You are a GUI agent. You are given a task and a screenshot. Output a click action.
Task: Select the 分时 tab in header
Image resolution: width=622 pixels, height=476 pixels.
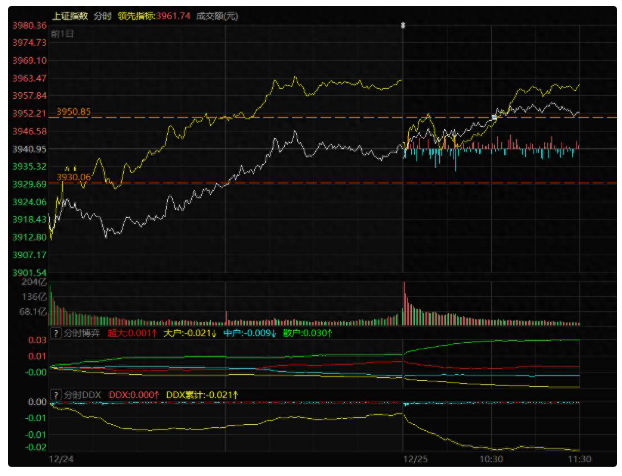pos(102,16)
